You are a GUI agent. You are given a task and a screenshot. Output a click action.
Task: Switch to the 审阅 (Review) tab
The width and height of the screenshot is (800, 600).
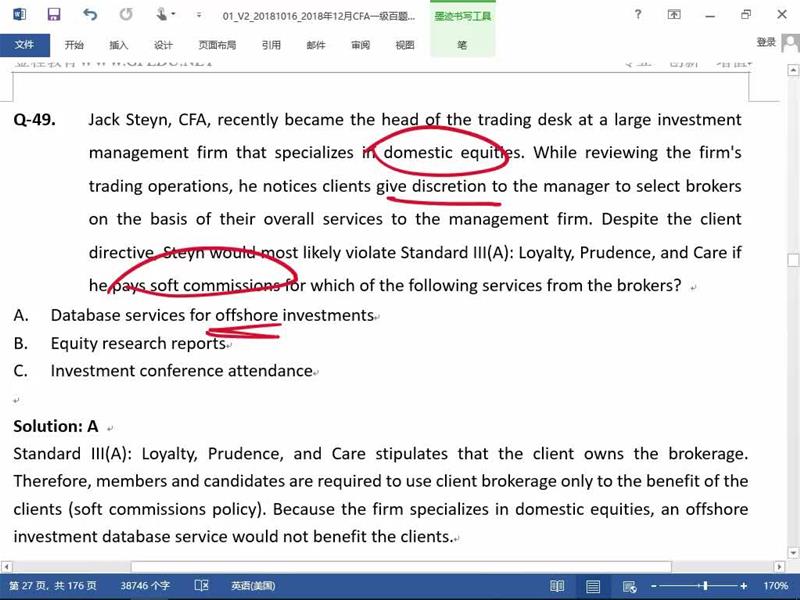[360, 45]
